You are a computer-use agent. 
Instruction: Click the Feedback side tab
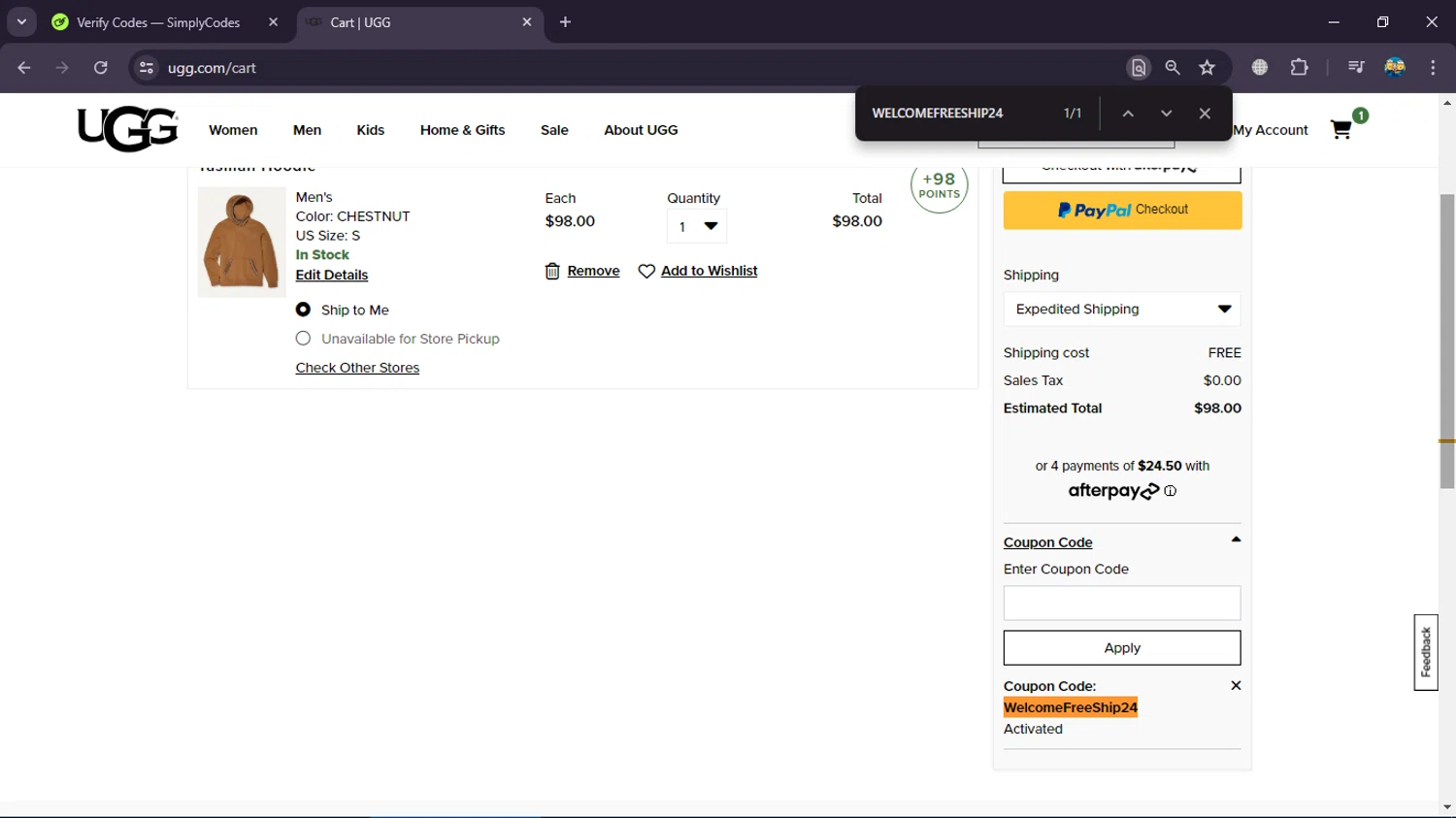pyautogui.click(x=1426, y=652)
